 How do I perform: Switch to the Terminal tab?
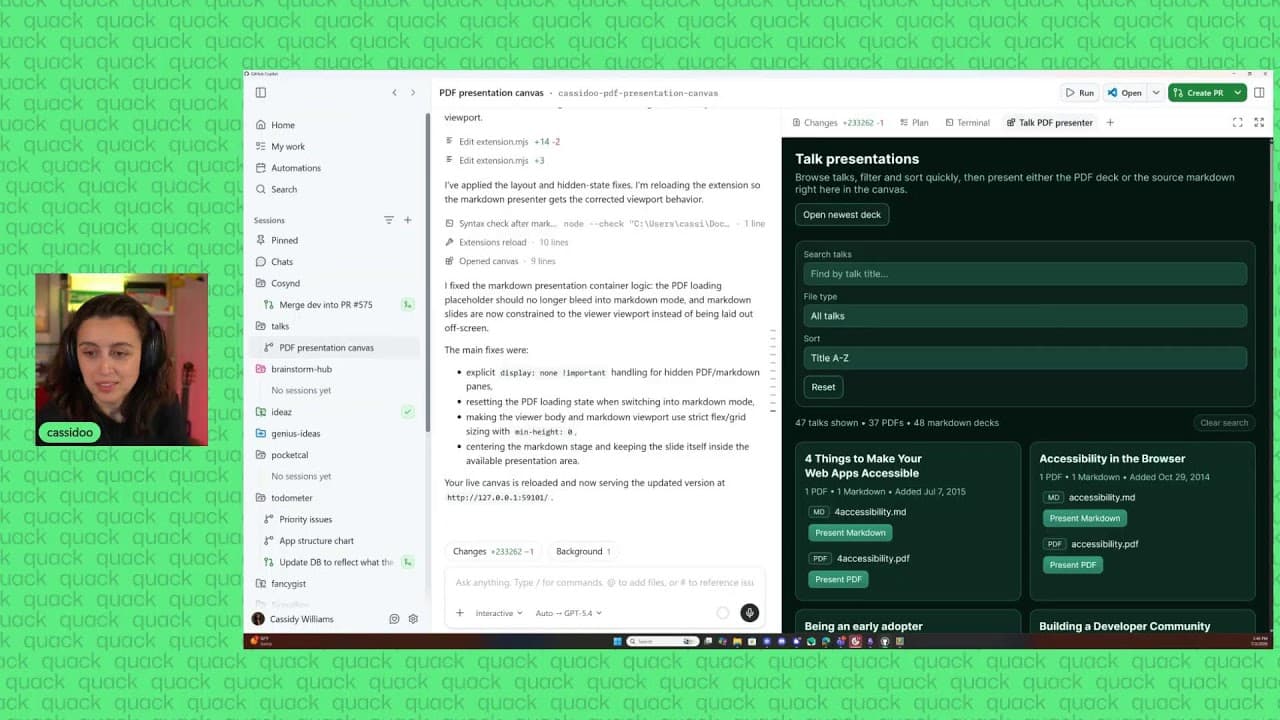(x=967, y=123)
